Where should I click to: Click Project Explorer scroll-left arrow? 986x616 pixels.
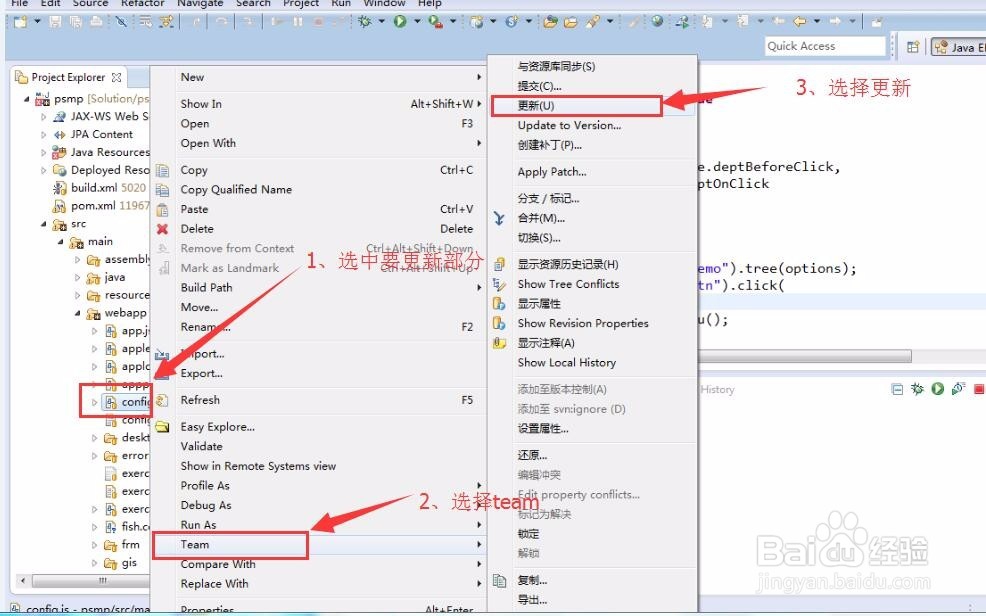coord(23,581)
